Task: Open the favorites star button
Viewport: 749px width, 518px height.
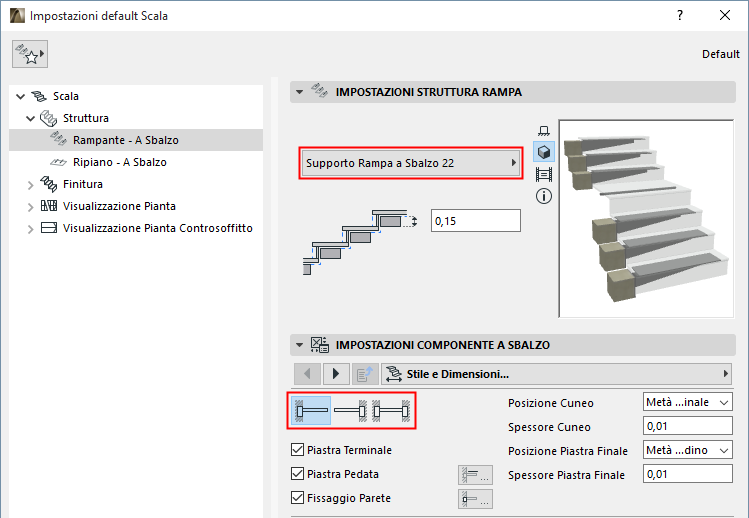Action: [30, 54]
